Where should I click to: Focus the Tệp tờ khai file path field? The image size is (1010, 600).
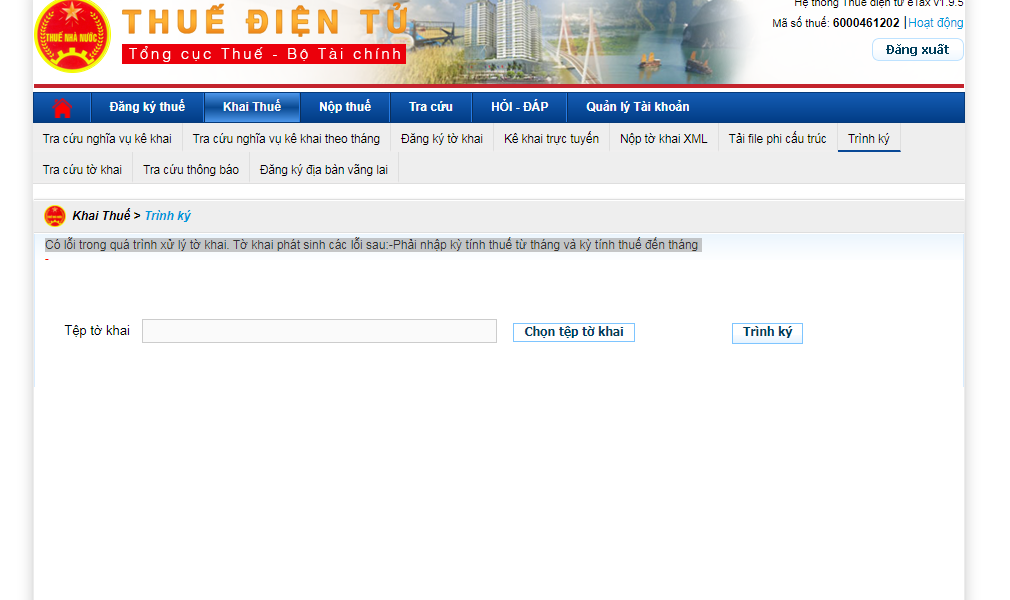click(319, 331)
